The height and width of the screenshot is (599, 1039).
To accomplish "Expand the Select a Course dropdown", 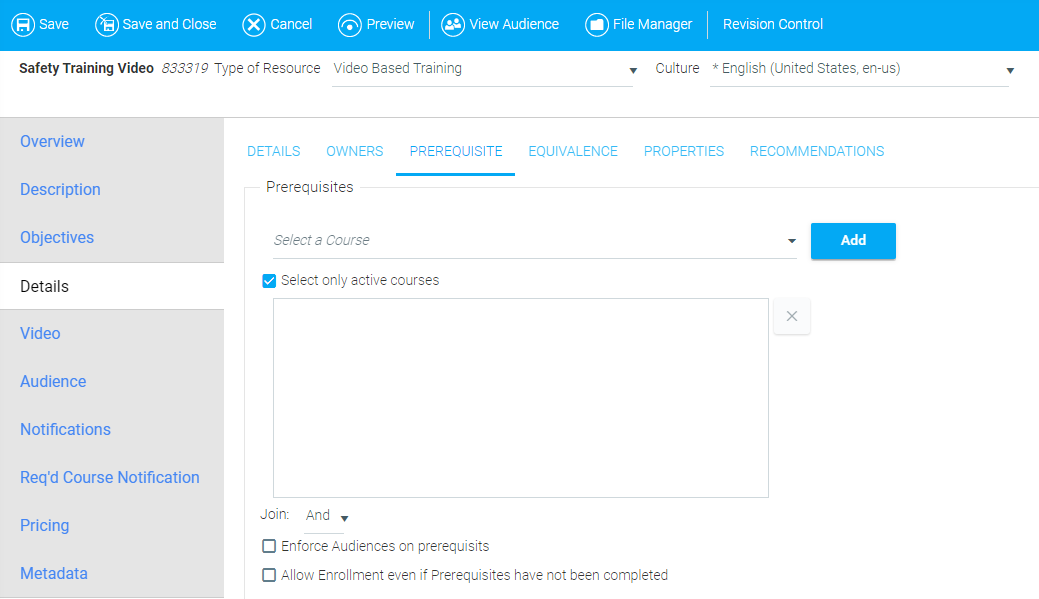I will click(791, 241).
